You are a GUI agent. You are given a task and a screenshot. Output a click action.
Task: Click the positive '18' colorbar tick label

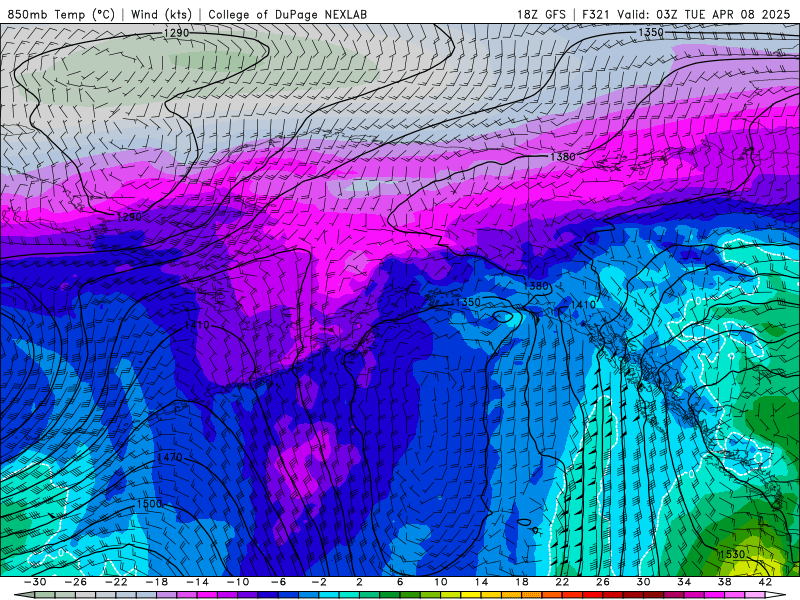[521, 582]
